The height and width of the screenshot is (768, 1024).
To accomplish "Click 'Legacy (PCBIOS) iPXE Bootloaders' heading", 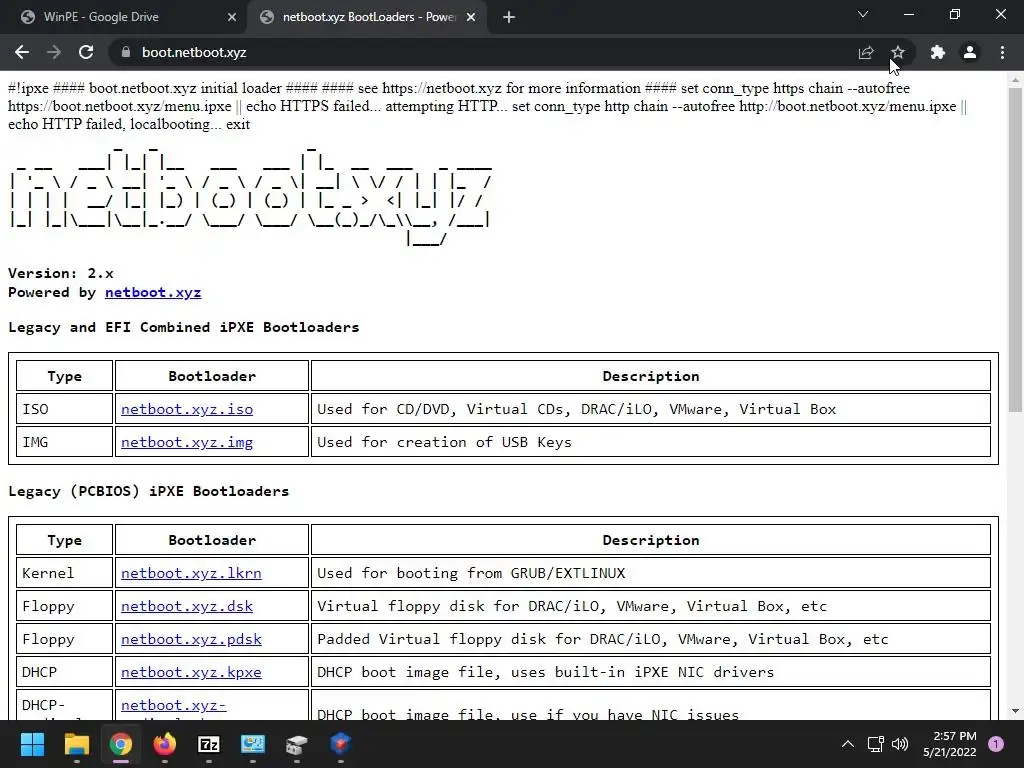I will pos(148,491).
